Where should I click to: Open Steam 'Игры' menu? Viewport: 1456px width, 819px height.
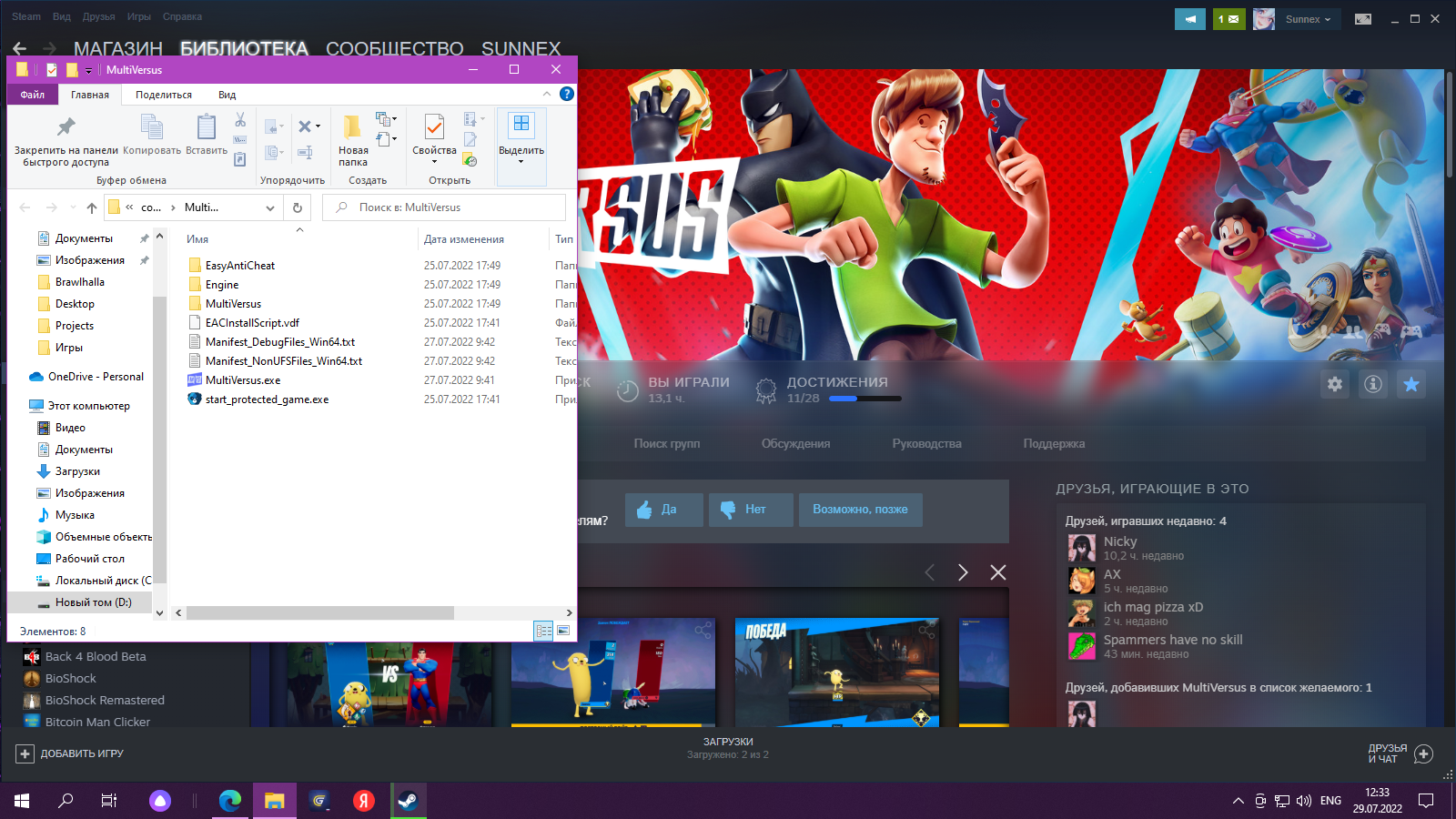coord(139,16)
